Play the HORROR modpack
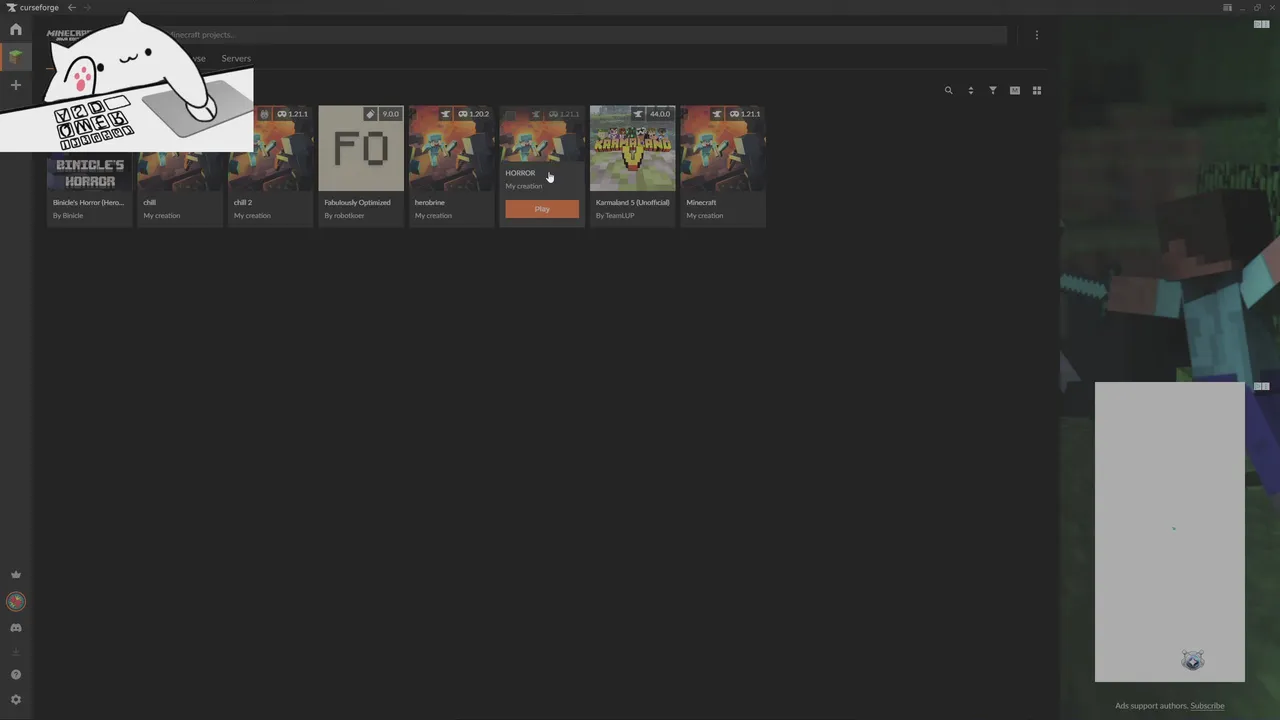 point(542,209)
